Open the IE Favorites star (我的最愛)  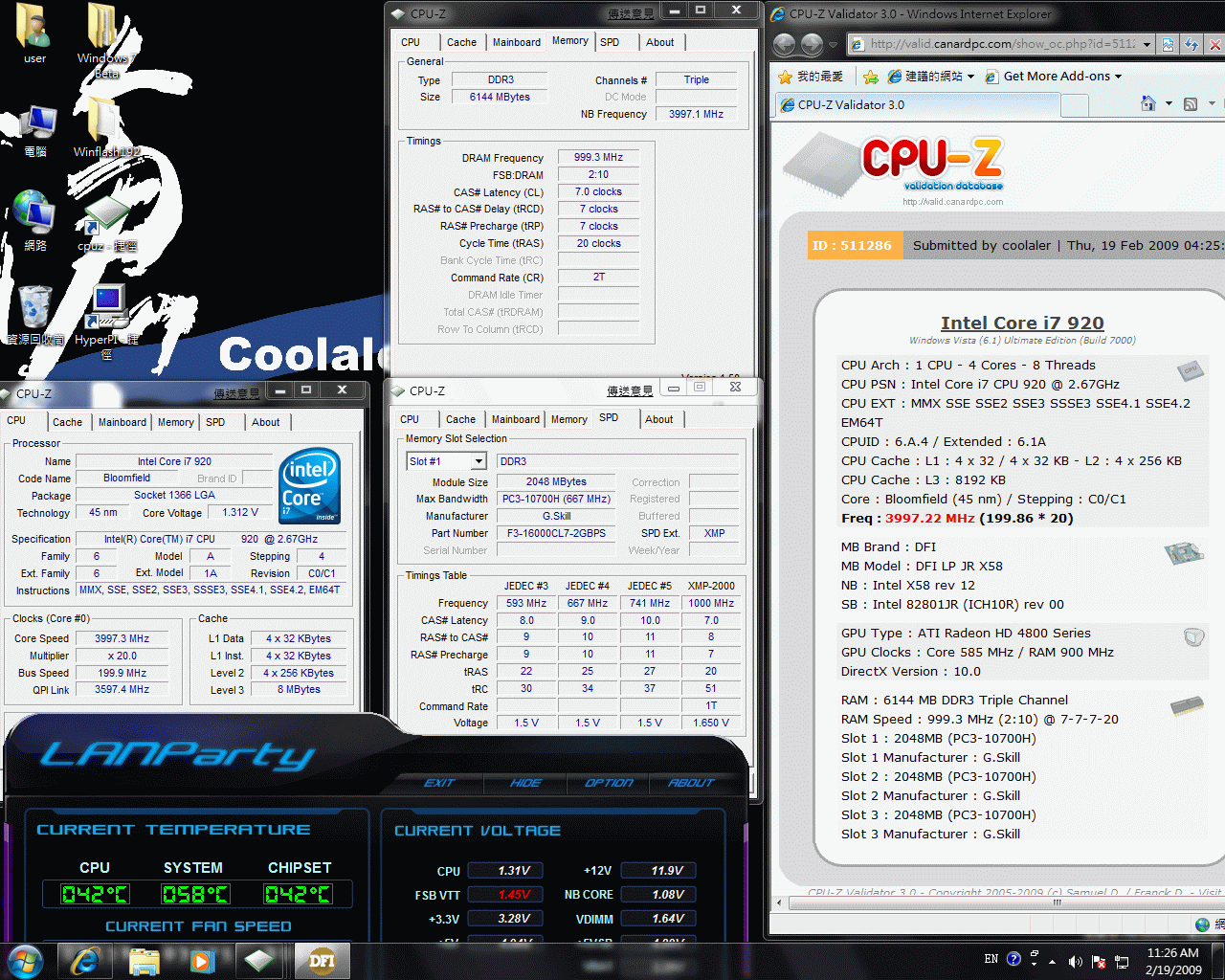[811, 76]
